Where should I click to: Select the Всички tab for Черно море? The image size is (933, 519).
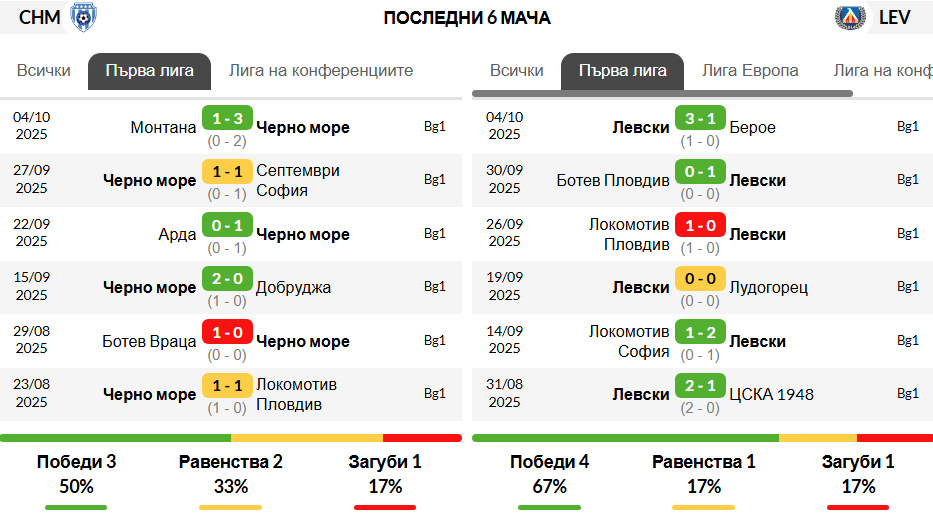pyautogui.click(x=43, y=71)
